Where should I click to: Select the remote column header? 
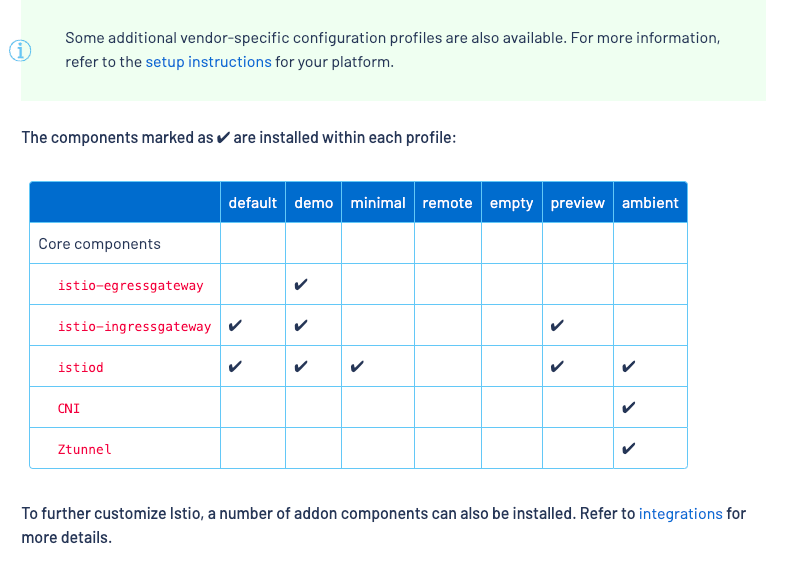[x=447, y=203]
